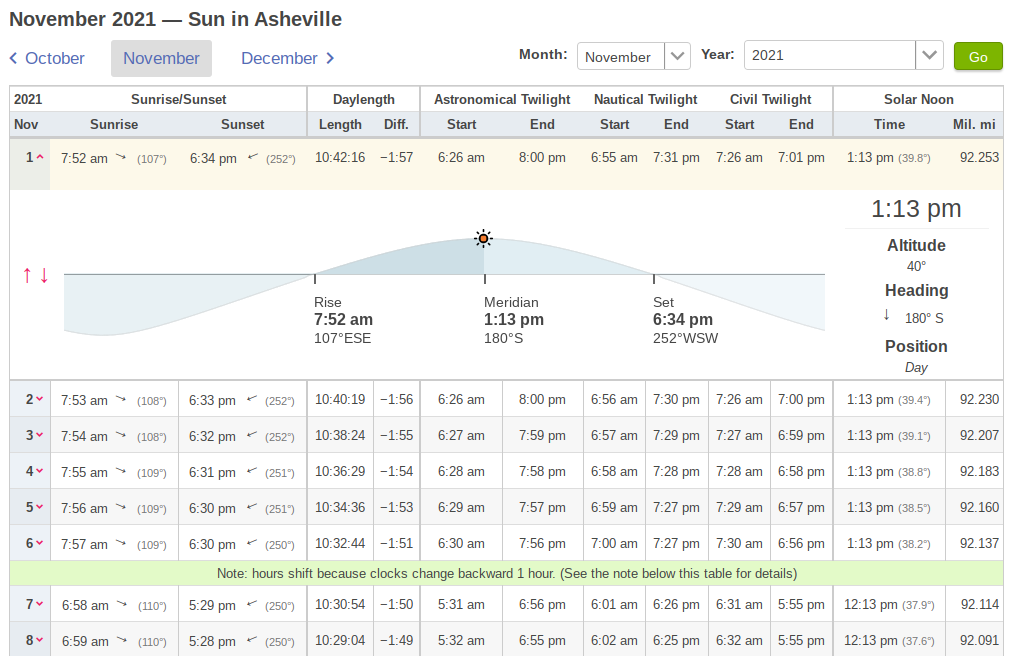Click sunrise direction arrow in Nov 5 row
The height and width of the screenshot is (656, 1009).
point(121,507)
